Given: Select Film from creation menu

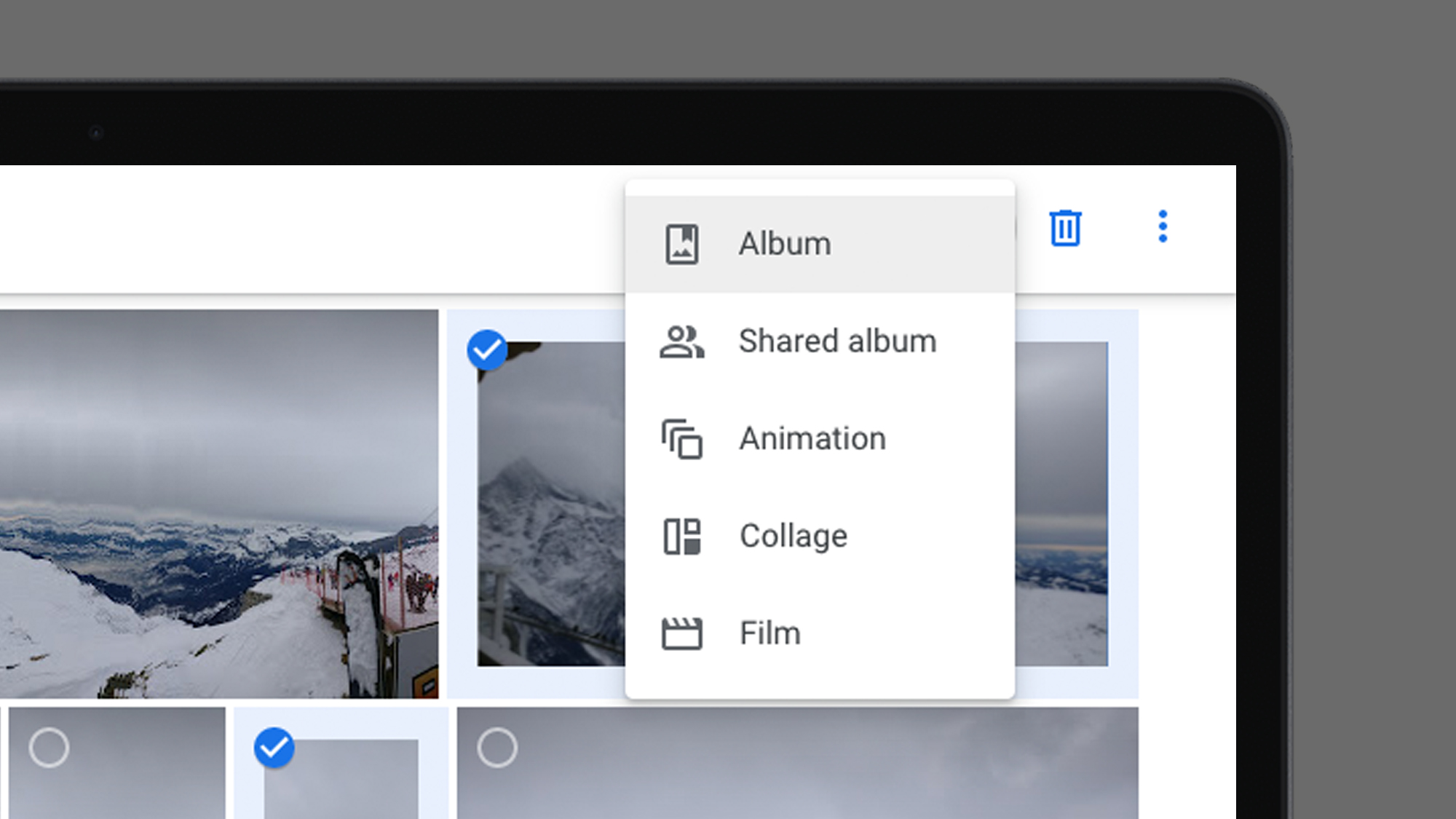Looking at the screenshot, I should coord(769,633).
